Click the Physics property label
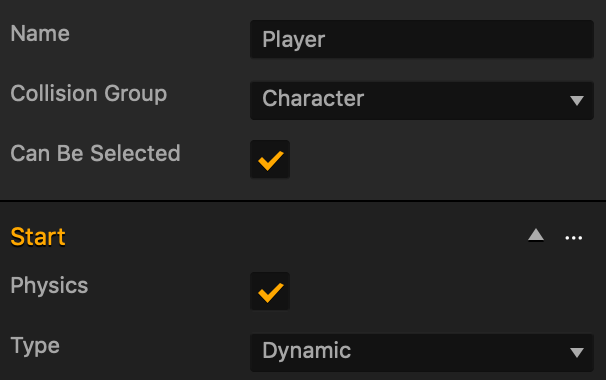 pyautogui.click(x=49, y=286)
